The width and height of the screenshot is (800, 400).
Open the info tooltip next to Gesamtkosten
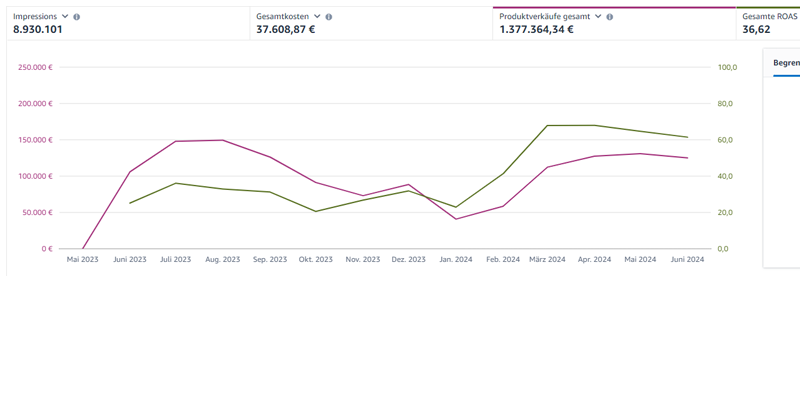[329, 17]
